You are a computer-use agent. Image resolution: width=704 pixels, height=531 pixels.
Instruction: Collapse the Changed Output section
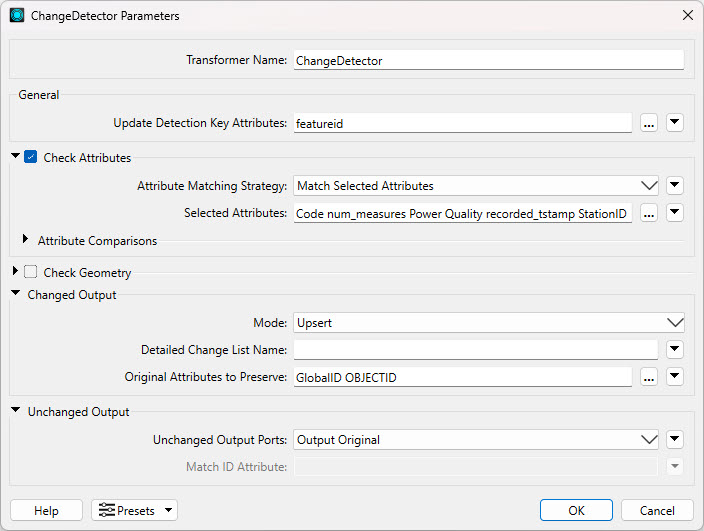(16, 295)
